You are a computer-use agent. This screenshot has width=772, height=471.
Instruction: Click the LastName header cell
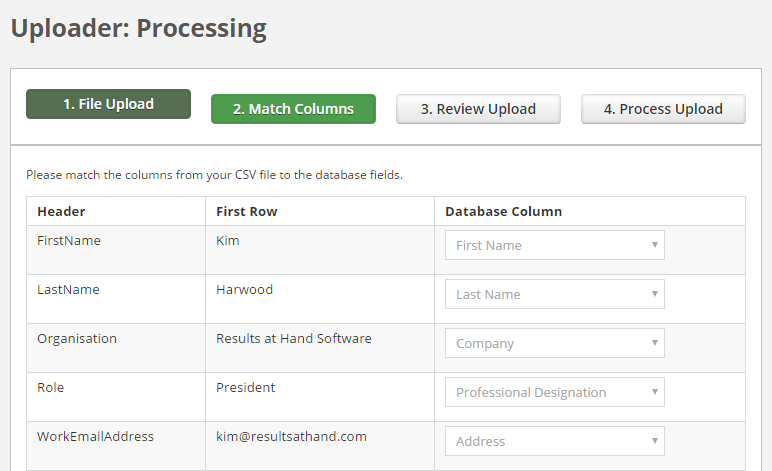click(68, 290)
